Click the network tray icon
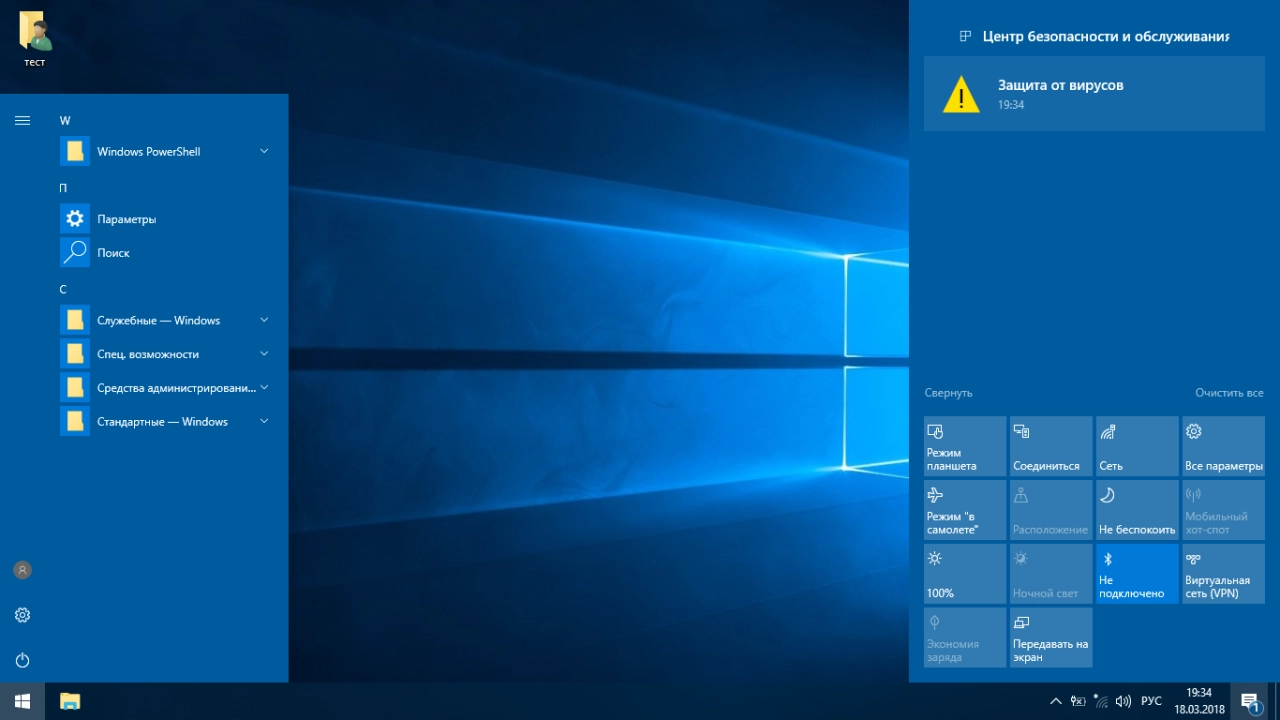This screenshot has height=720, width=1280. (1101, 701)
